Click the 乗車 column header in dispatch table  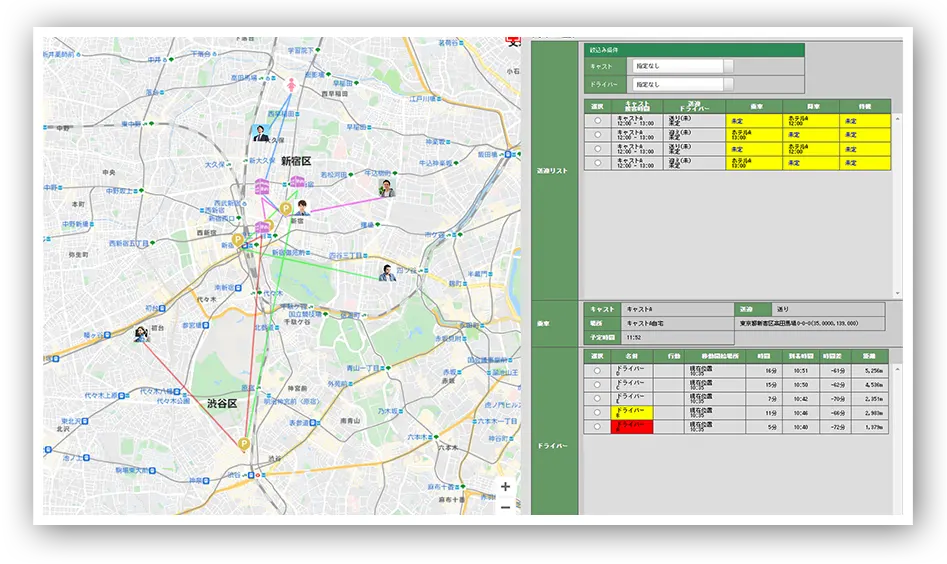(754, 106)
